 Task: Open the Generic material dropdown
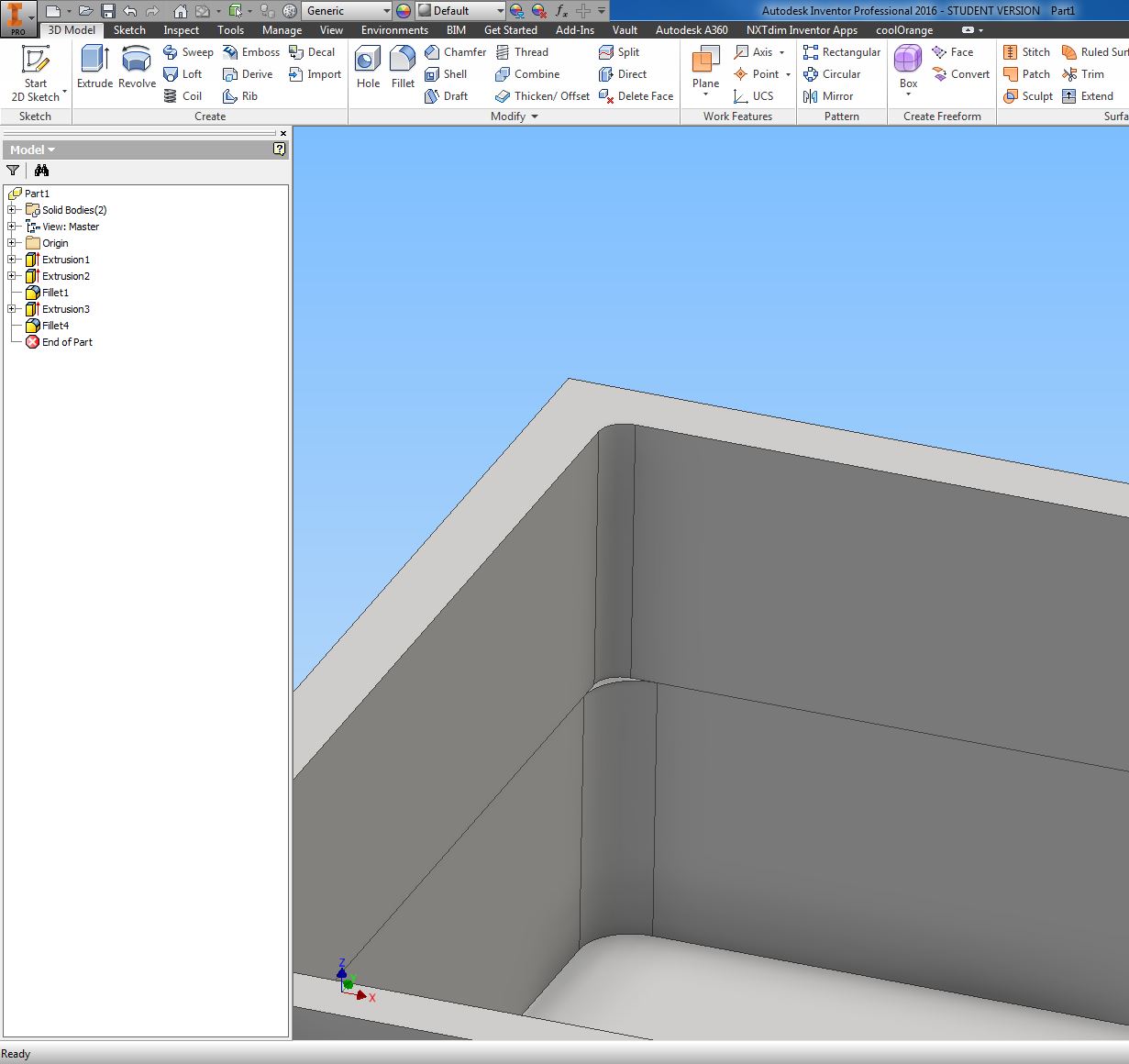click(389, 11)
